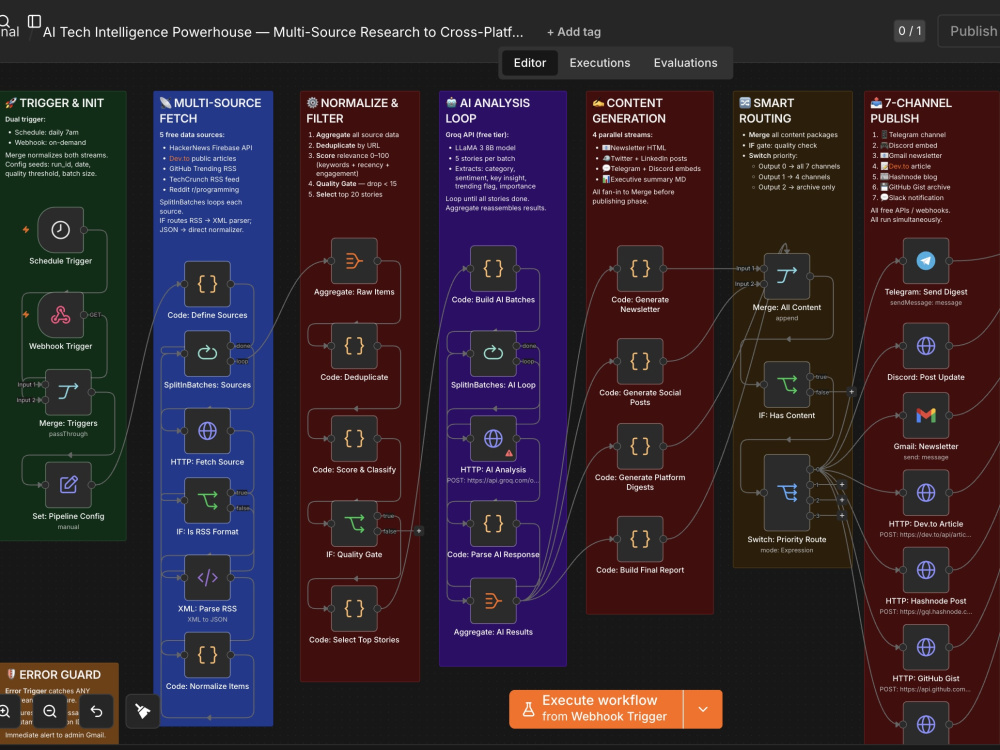Select the Error Guard sticky note heading
1000x750 pixels.
pyautogui.click(x=54, y=675)
